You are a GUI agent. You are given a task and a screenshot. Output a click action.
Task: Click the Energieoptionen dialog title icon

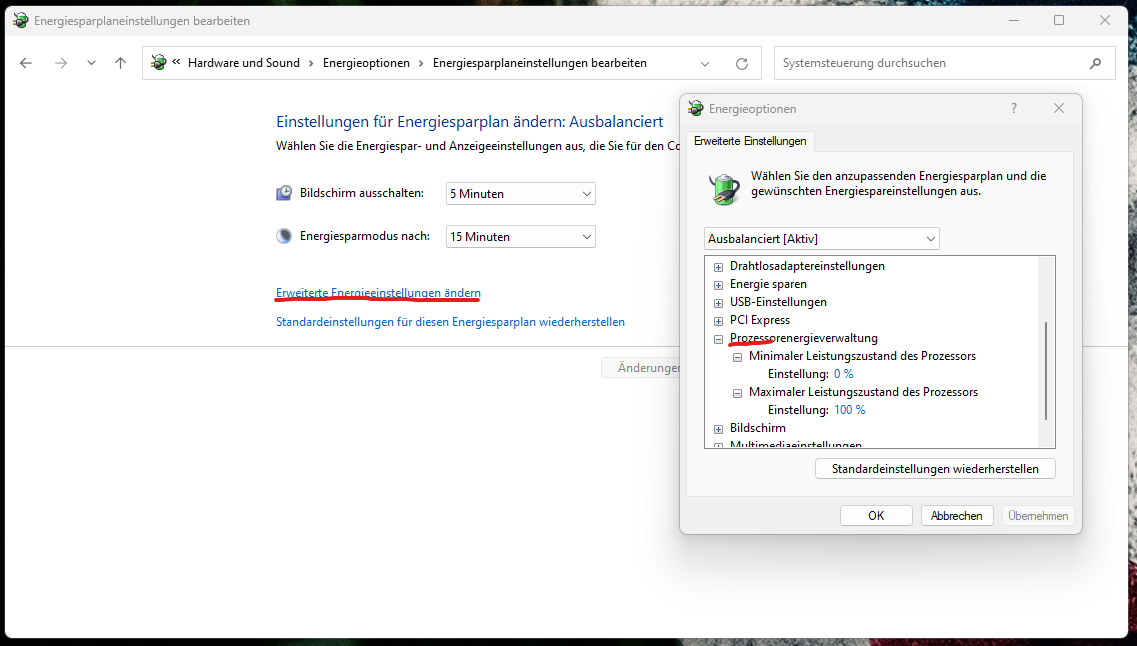click(695, 109)
